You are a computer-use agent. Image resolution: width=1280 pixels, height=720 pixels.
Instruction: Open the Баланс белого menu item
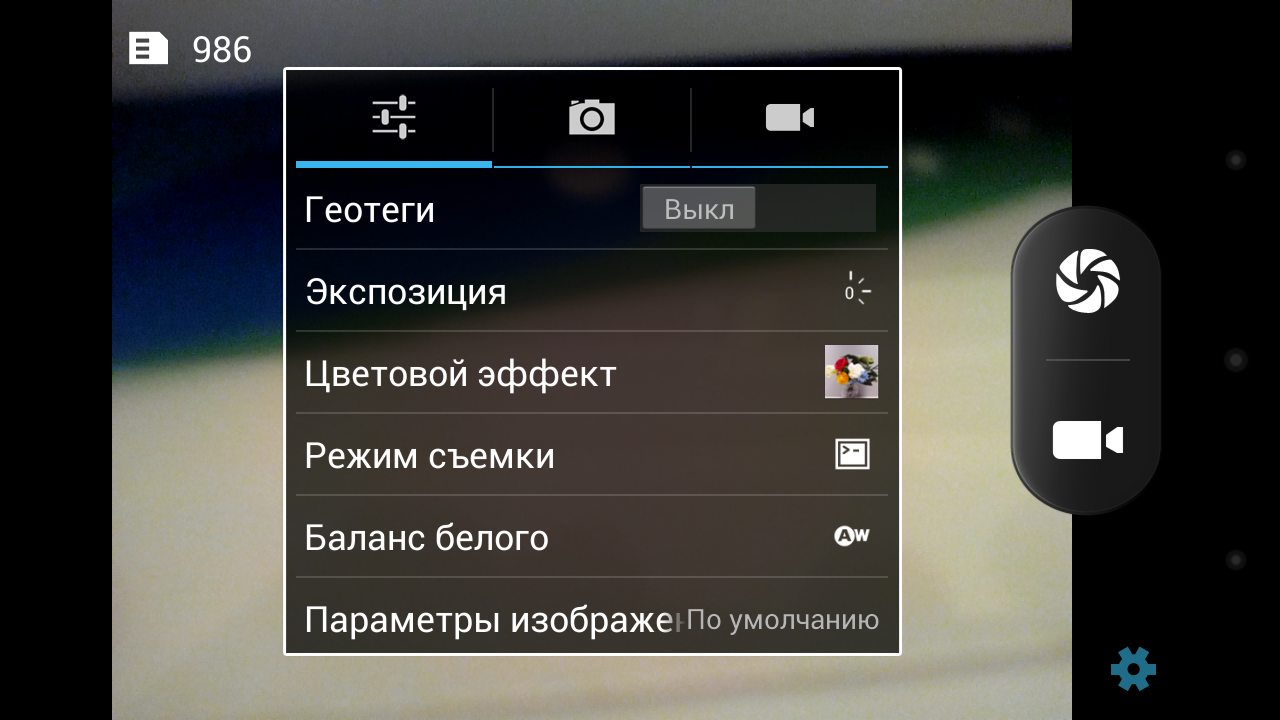[x=592, y=537]
